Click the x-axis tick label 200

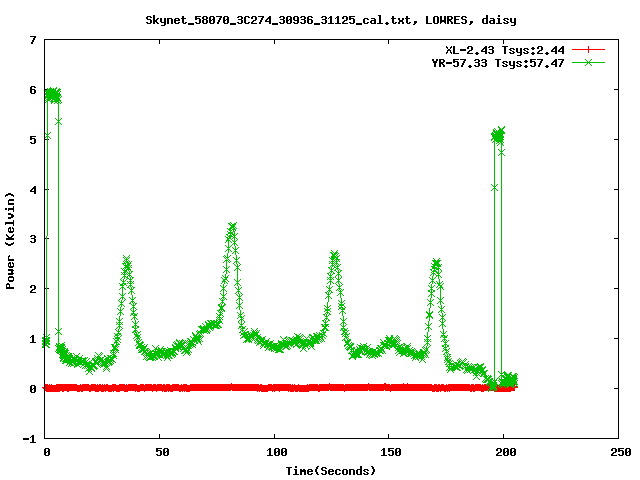click(506, 452)
